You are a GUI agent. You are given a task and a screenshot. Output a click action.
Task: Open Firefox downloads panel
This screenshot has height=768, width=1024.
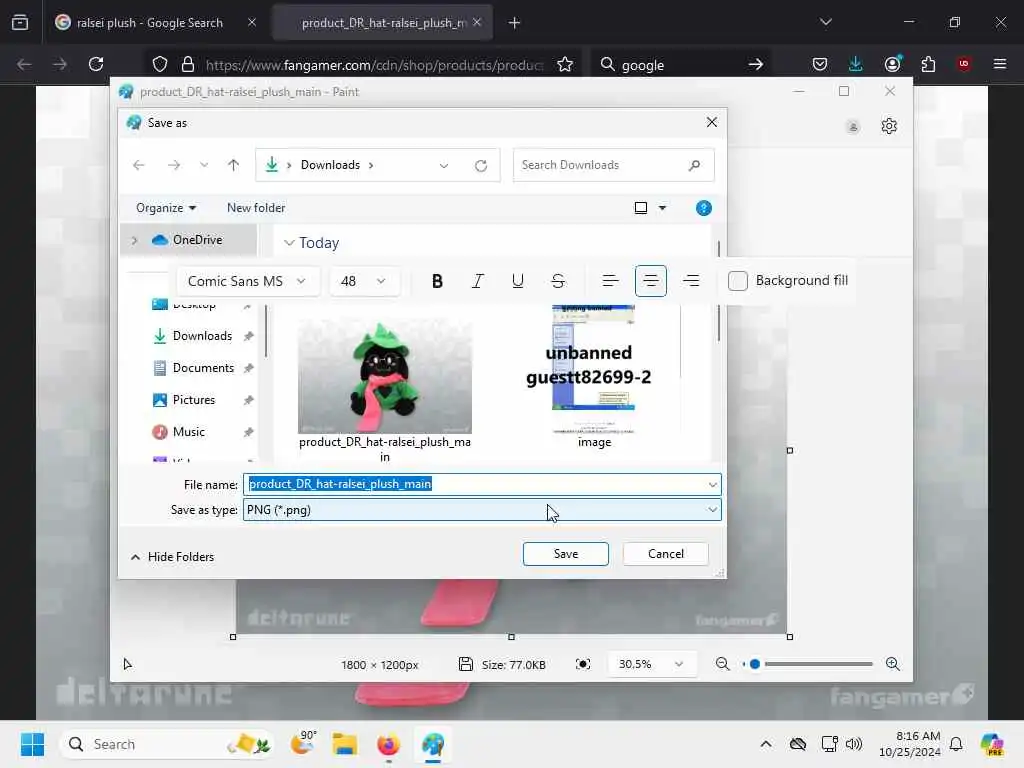(856, 64)
